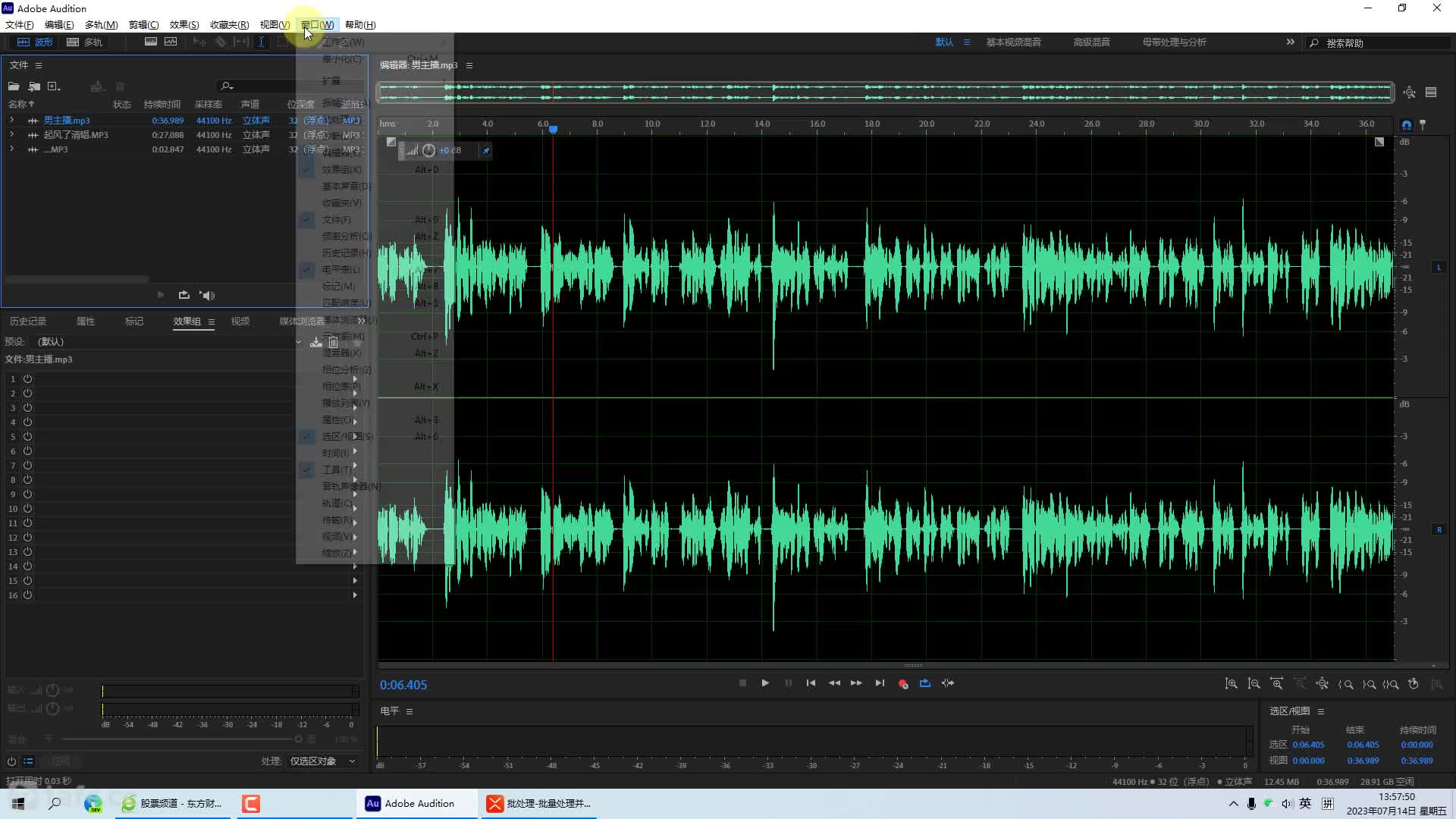Click the Files panel loop playback icon

pos(184,295)
